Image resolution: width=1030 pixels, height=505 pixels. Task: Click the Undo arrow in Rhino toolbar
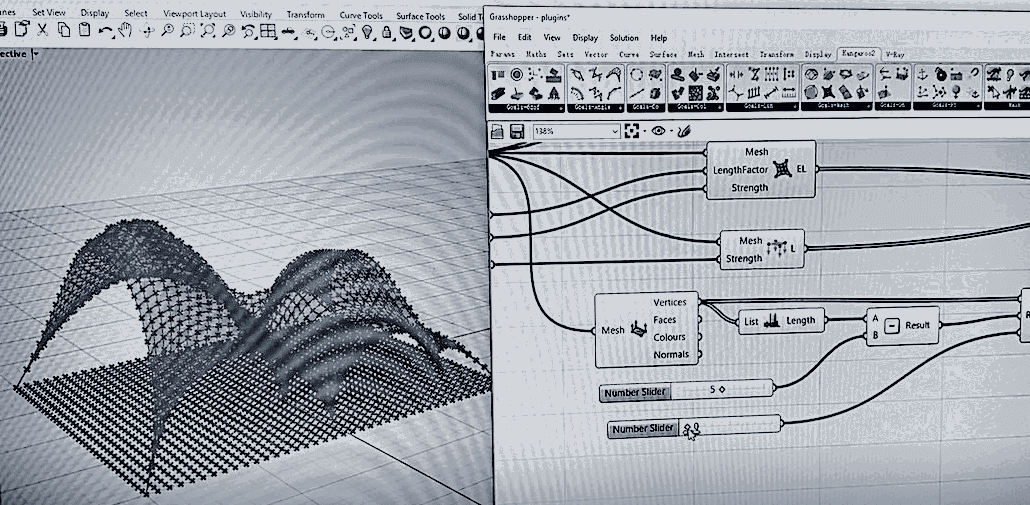point(104,30)
